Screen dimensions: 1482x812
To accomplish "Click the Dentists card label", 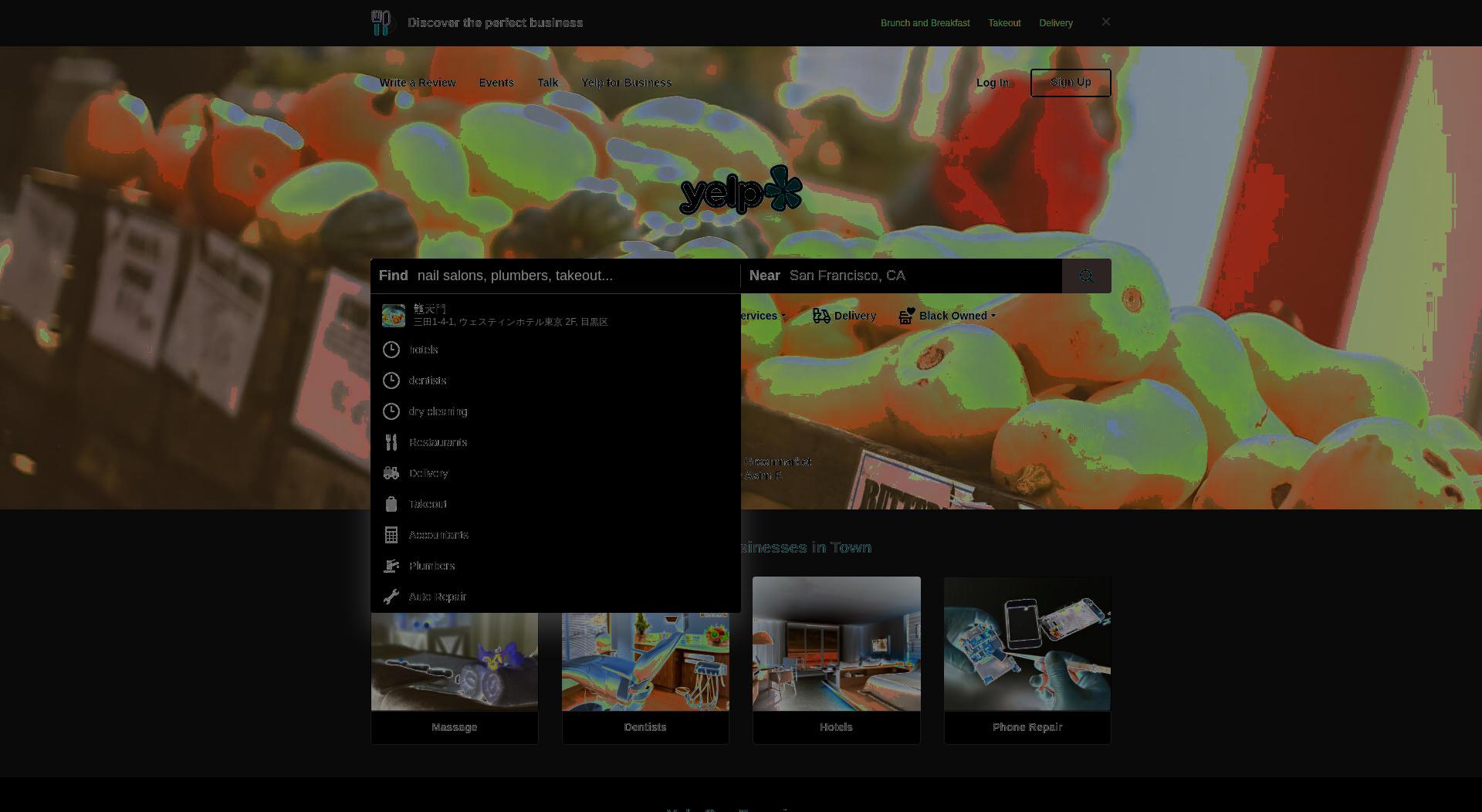I will [645, 727].
